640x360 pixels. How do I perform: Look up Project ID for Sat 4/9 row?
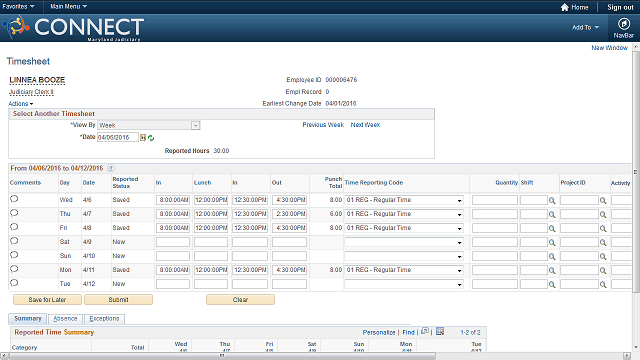[x=603, y=242]
